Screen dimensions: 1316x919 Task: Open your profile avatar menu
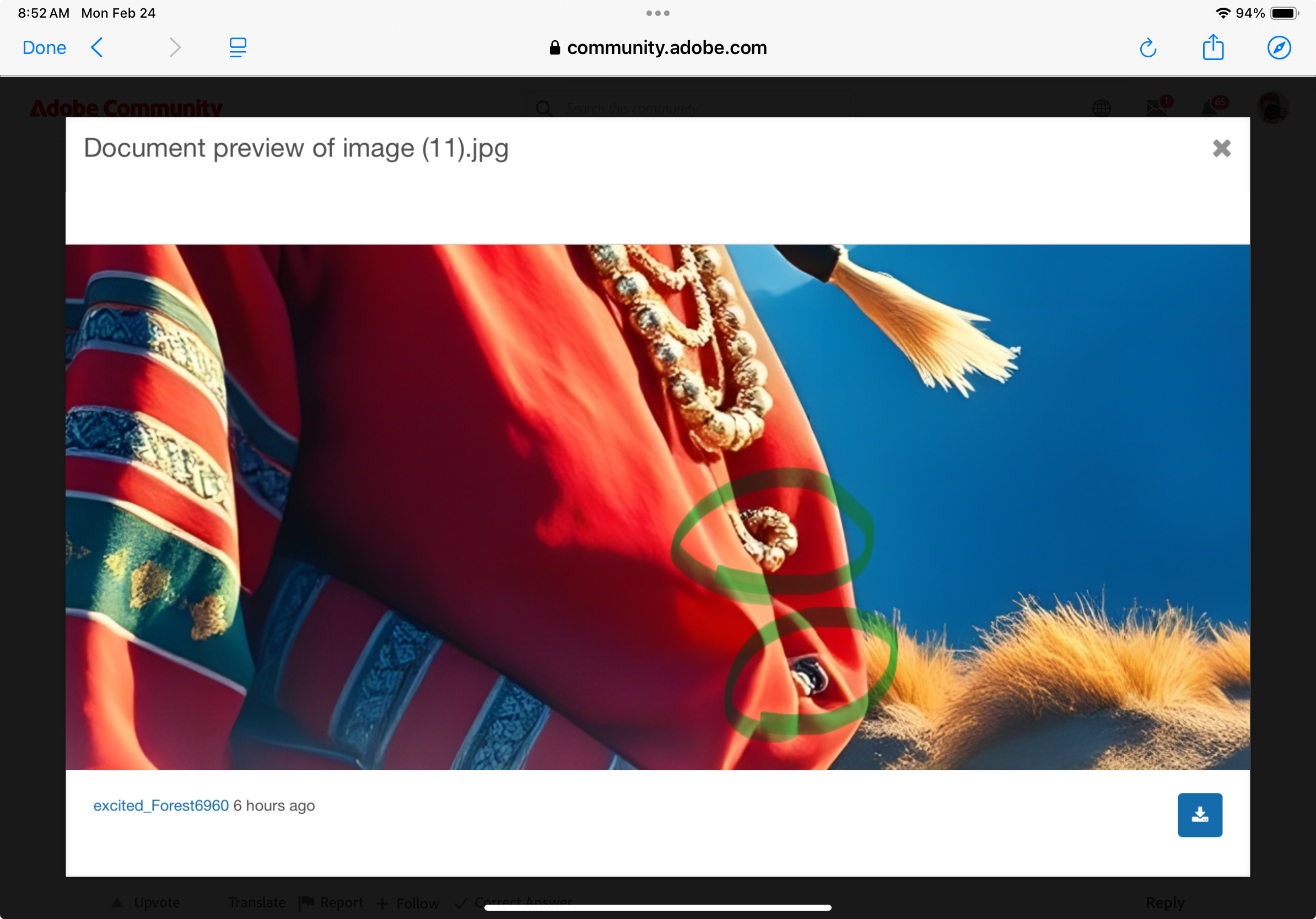coord(1272,108)
